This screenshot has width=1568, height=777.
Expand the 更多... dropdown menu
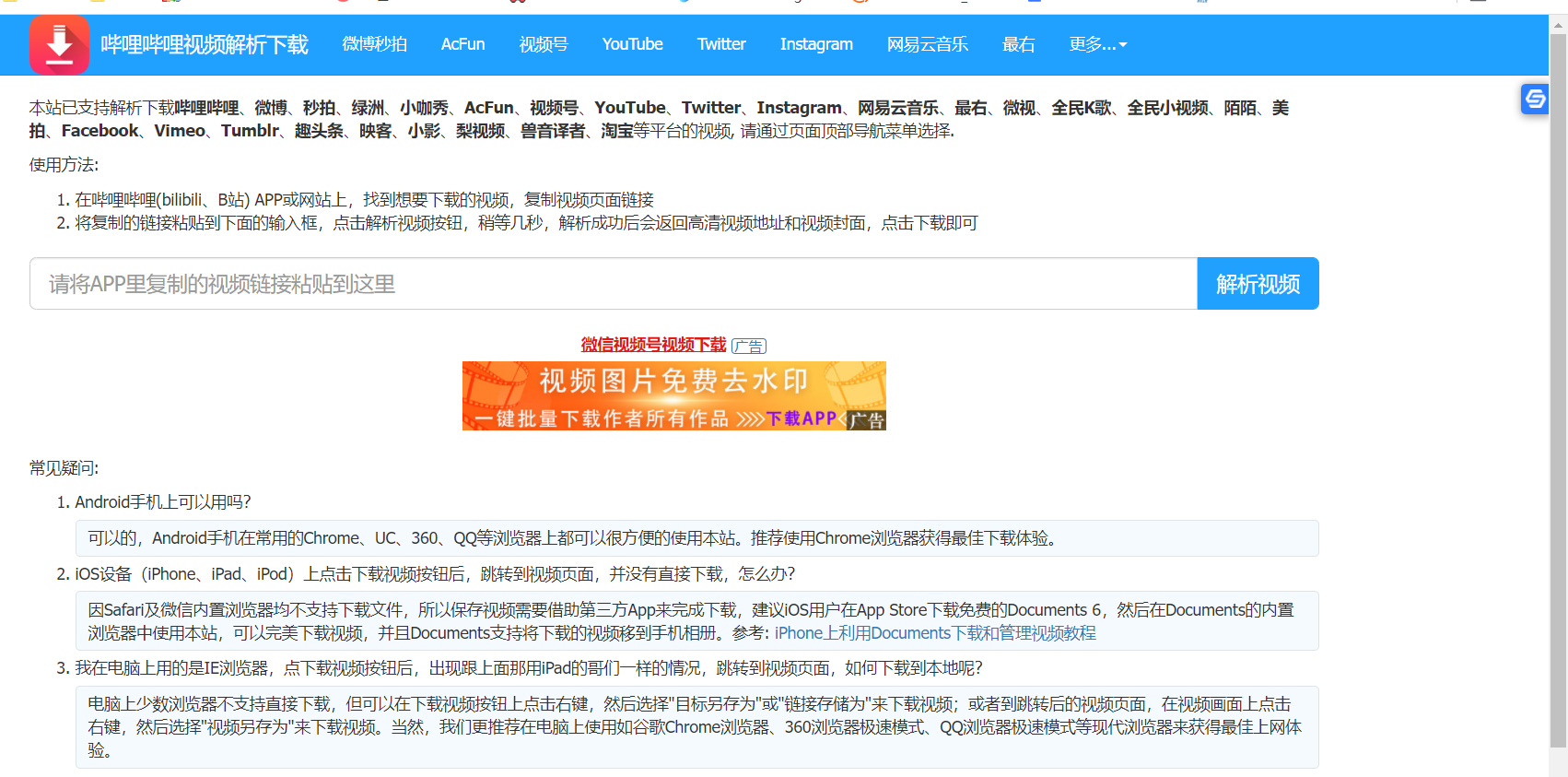tap(1097, 44)
